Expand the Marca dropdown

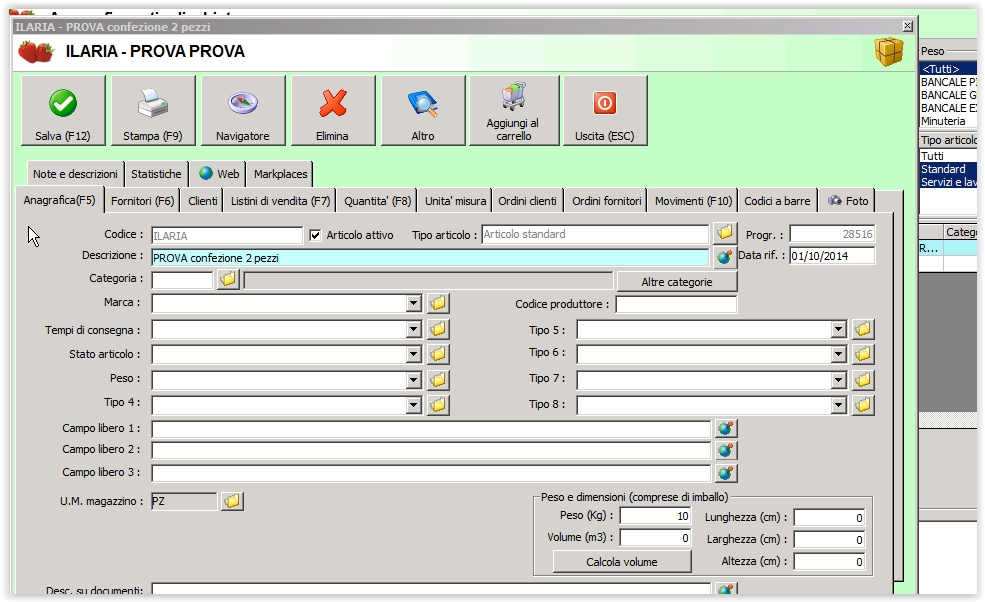(413, 304)
